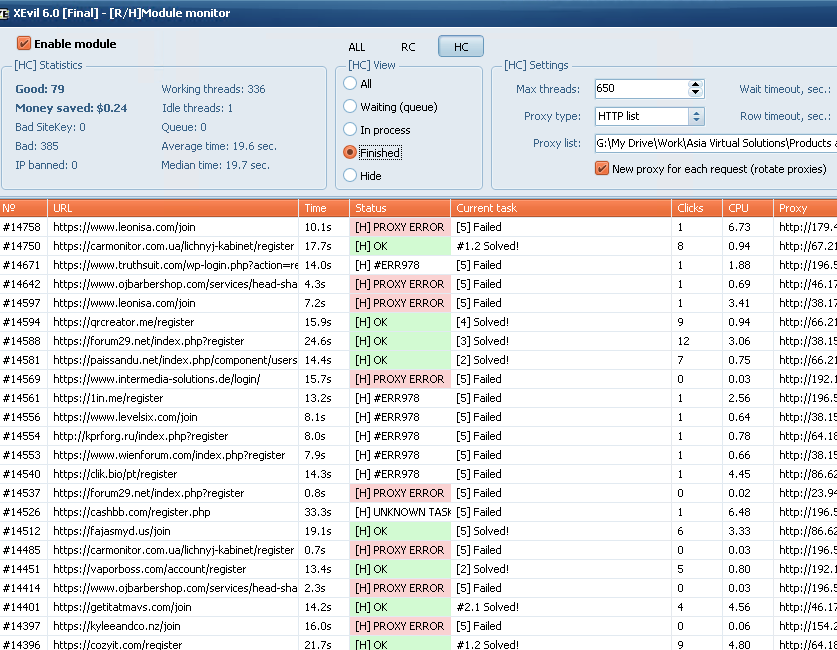Sort by the Clicks column header
The image size is (837, 650).
[697, 208]
